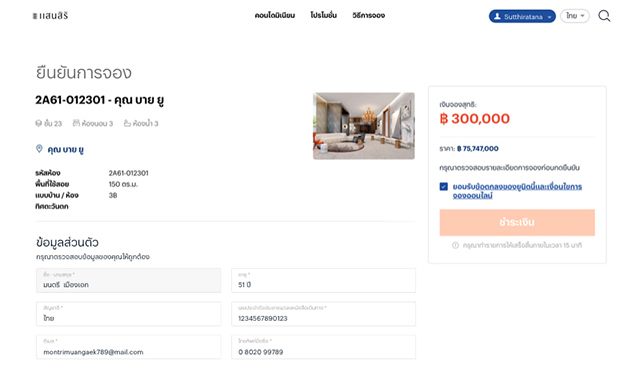
Task: Click the bedroom count icon
Action: pyautogui.click(x=76, y=123)
